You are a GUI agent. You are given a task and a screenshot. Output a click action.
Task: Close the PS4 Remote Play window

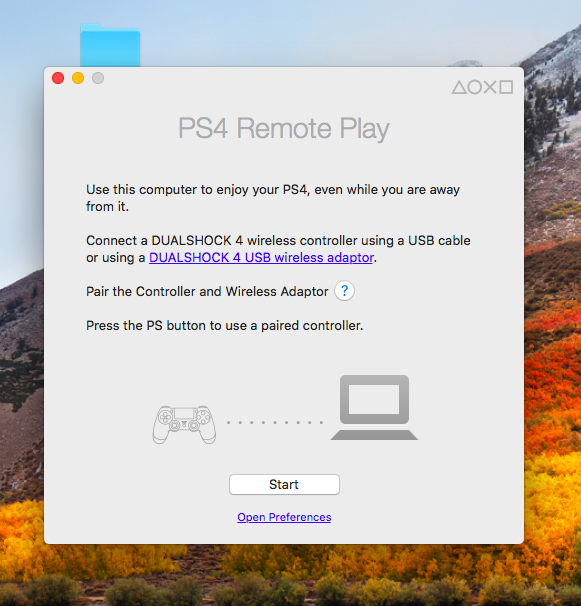[x=58, y=78]
